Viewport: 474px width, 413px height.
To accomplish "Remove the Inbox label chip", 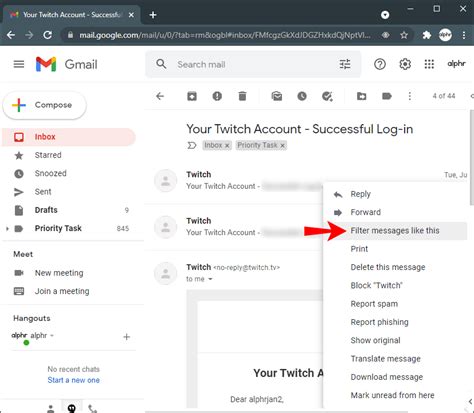I will 227,146.
